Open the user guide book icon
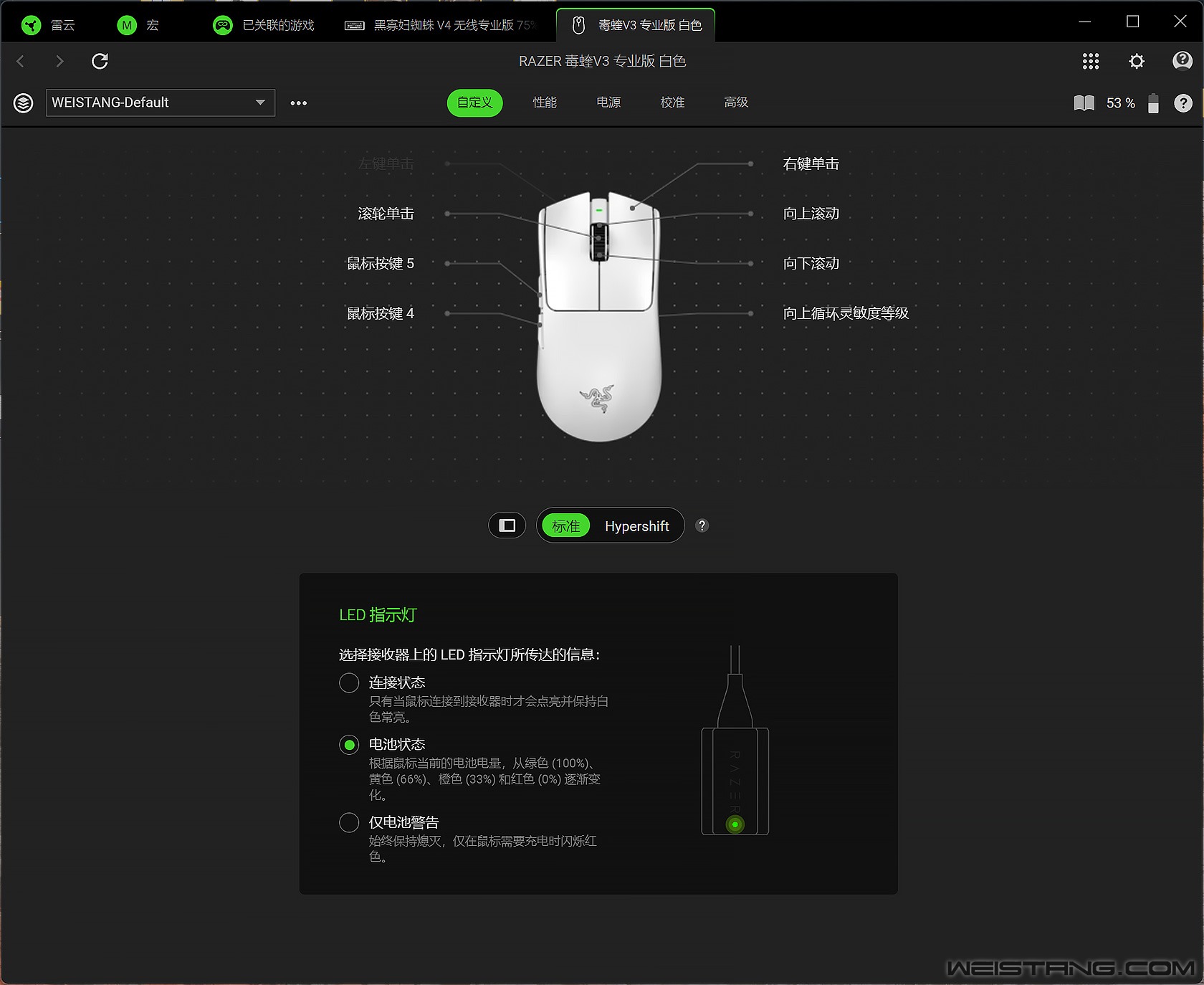This screenshot has height=985, width=1204. [x=1084, y=103]
